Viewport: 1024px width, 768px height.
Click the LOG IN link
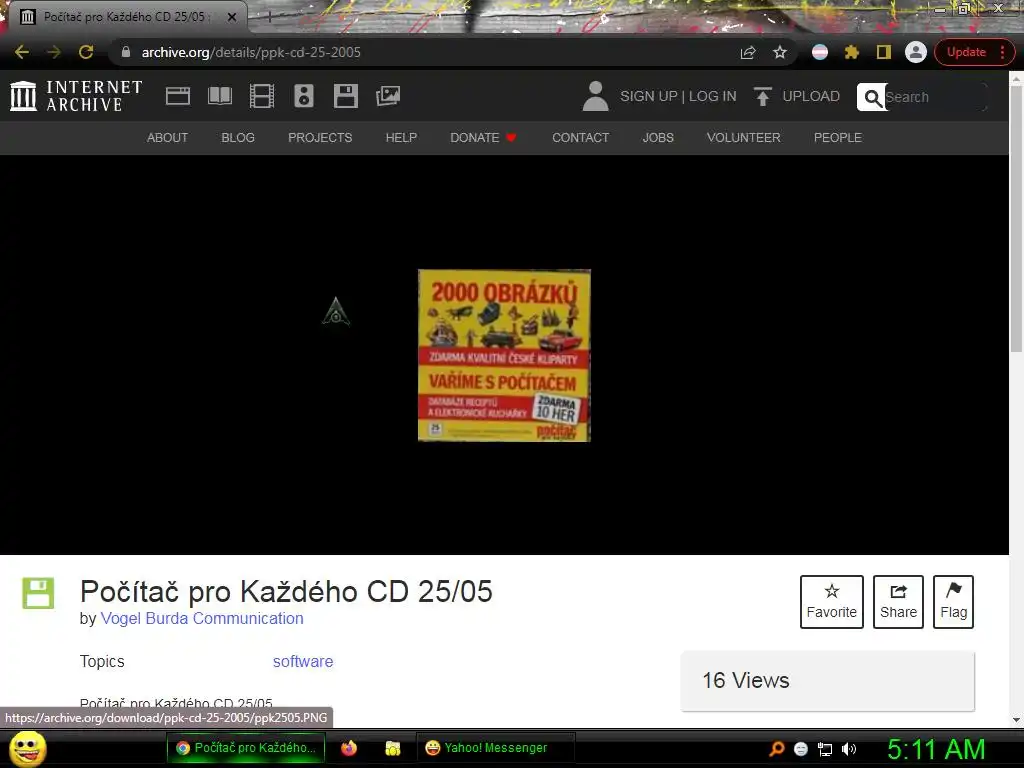tap(712, 96)
